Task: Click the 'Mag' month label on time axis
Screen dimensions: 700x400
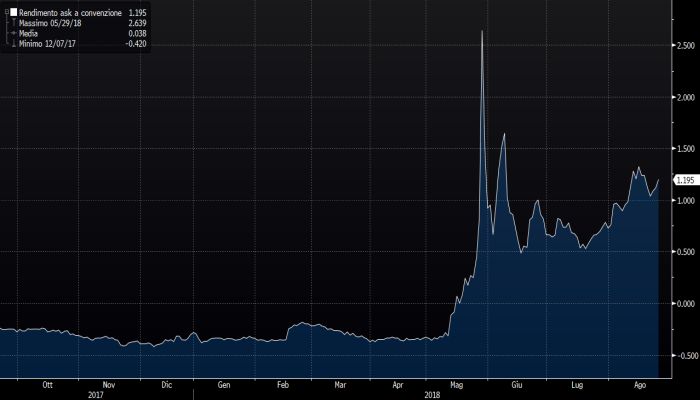Action: point(458,383)
